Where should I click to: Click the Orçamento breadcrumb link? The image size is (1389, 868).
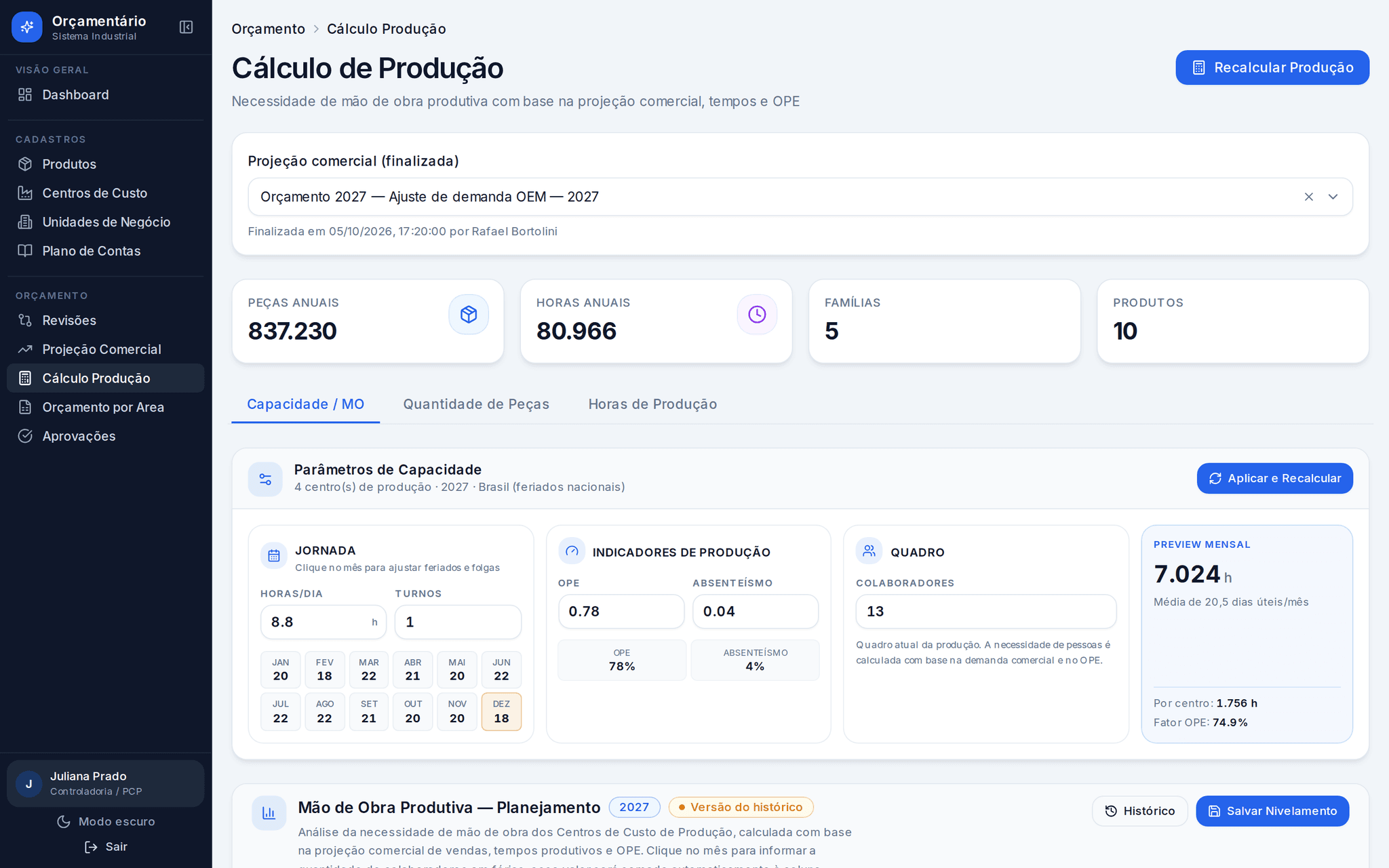268,29
